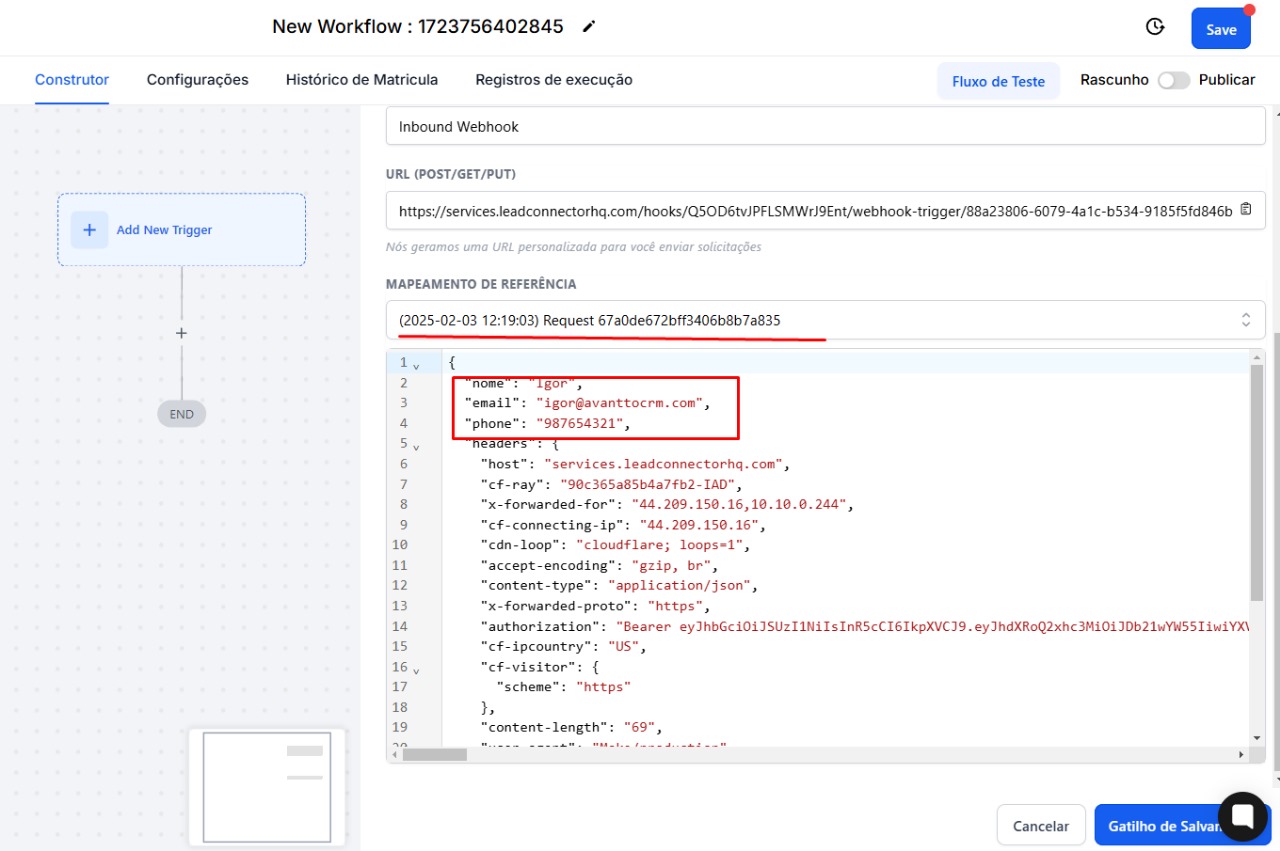1280x851 pixels.
Task: Click the plus icon in Add New Trigger
Action: pos(89,230)
